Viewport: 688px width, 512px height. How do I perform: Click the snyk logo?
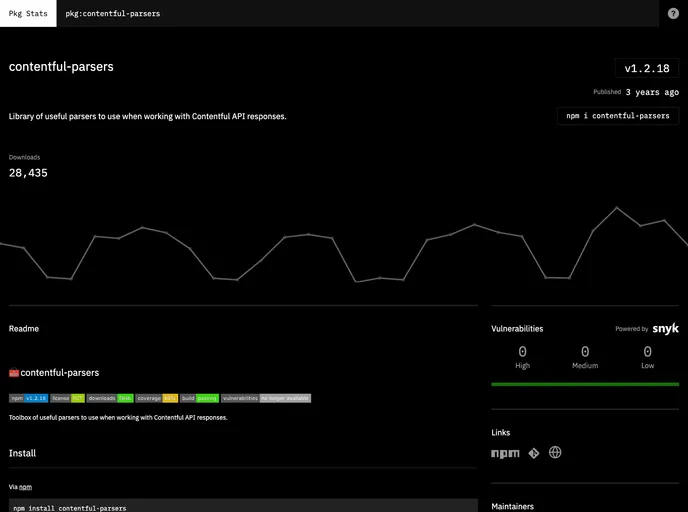[666, 329]
